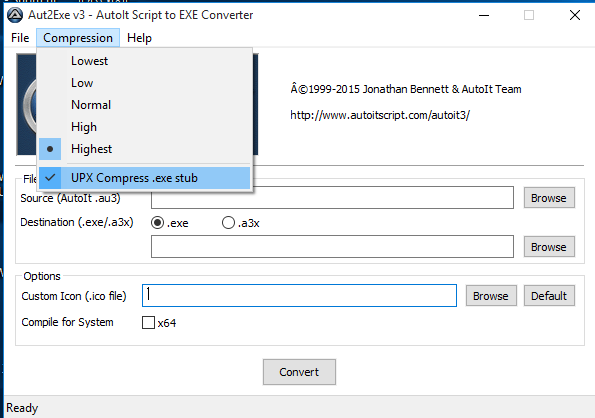Open the autoitscript.com URL text
This screenshot has width=595, height=418.
(380, 115)
